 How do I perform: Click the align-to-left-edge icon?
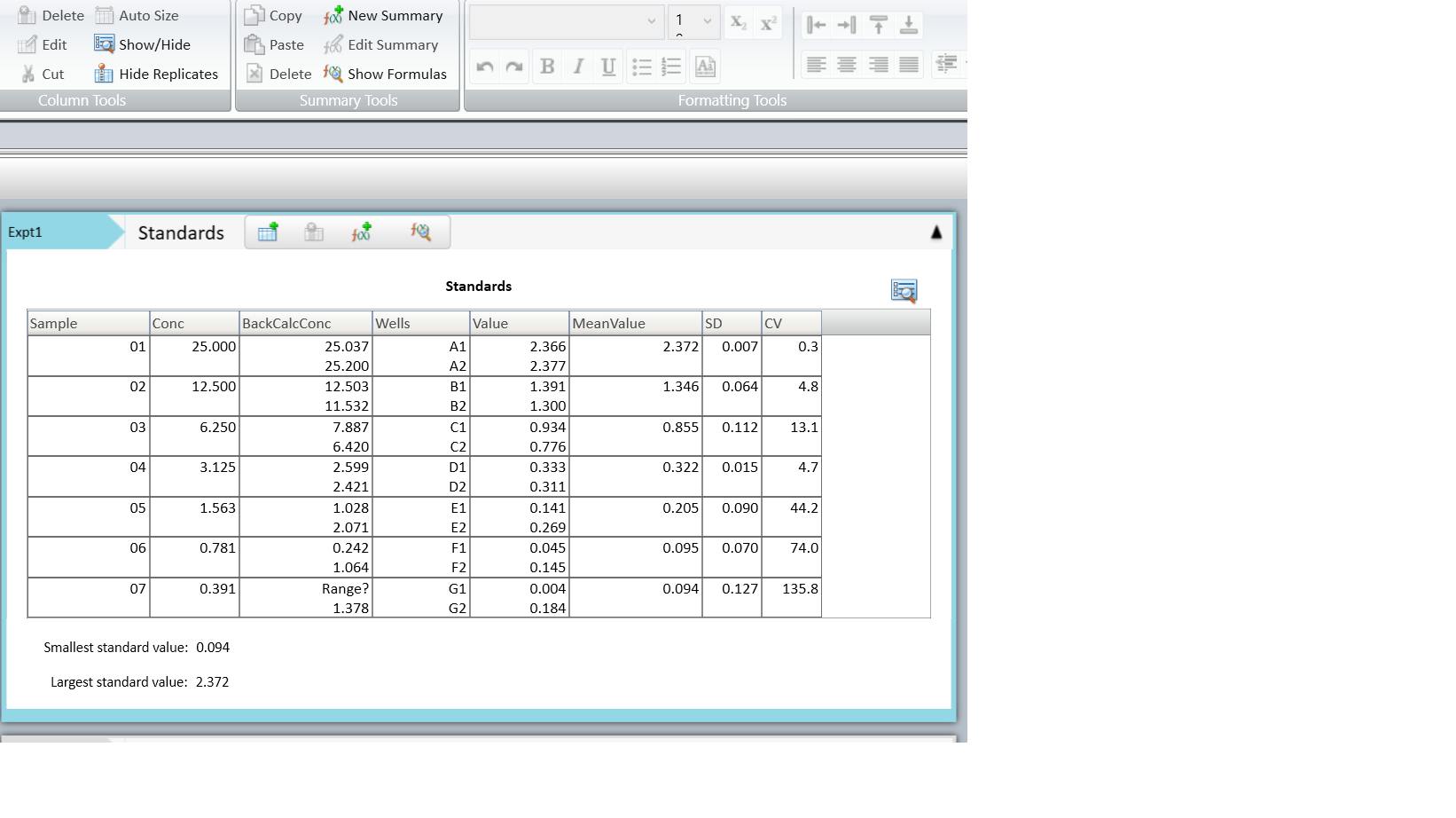[x=817, y=25]
